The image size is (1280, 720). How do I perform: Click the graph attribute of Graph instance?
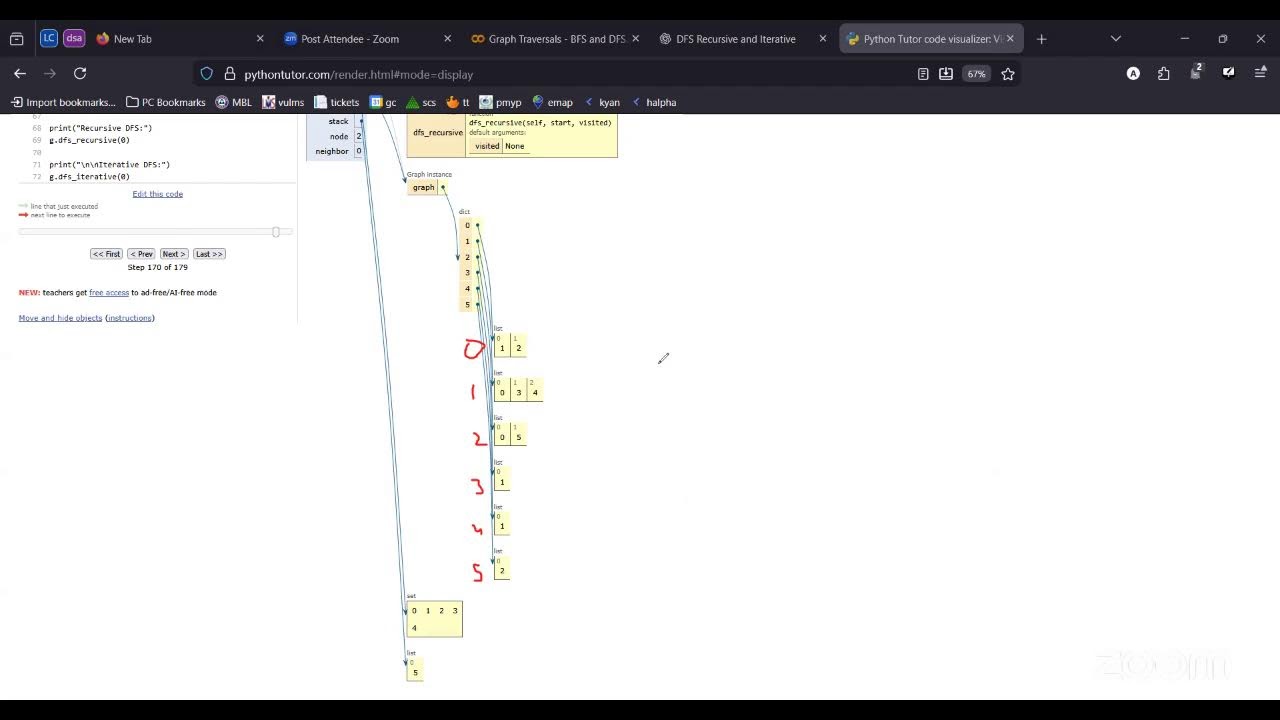pos(423,187)
